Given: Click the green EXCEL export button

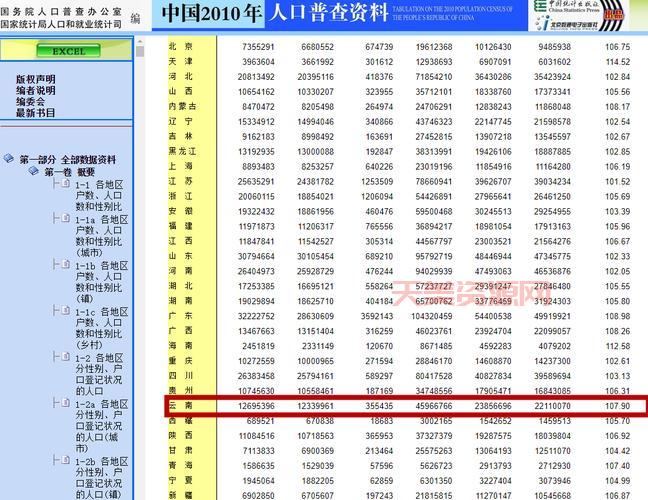Looking at the screenshot, I should coord(68,51).
